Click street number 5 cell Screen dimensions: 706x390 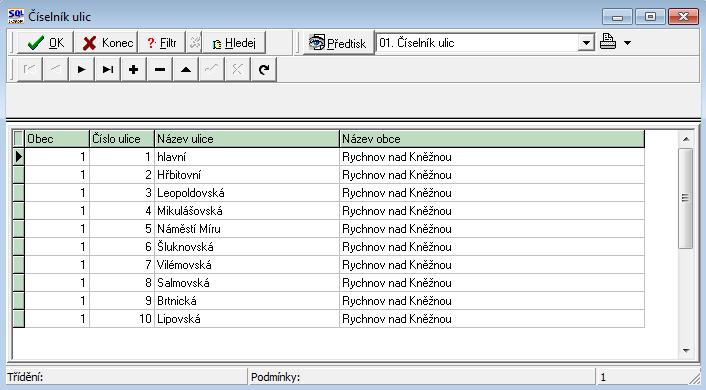(122, 229)
